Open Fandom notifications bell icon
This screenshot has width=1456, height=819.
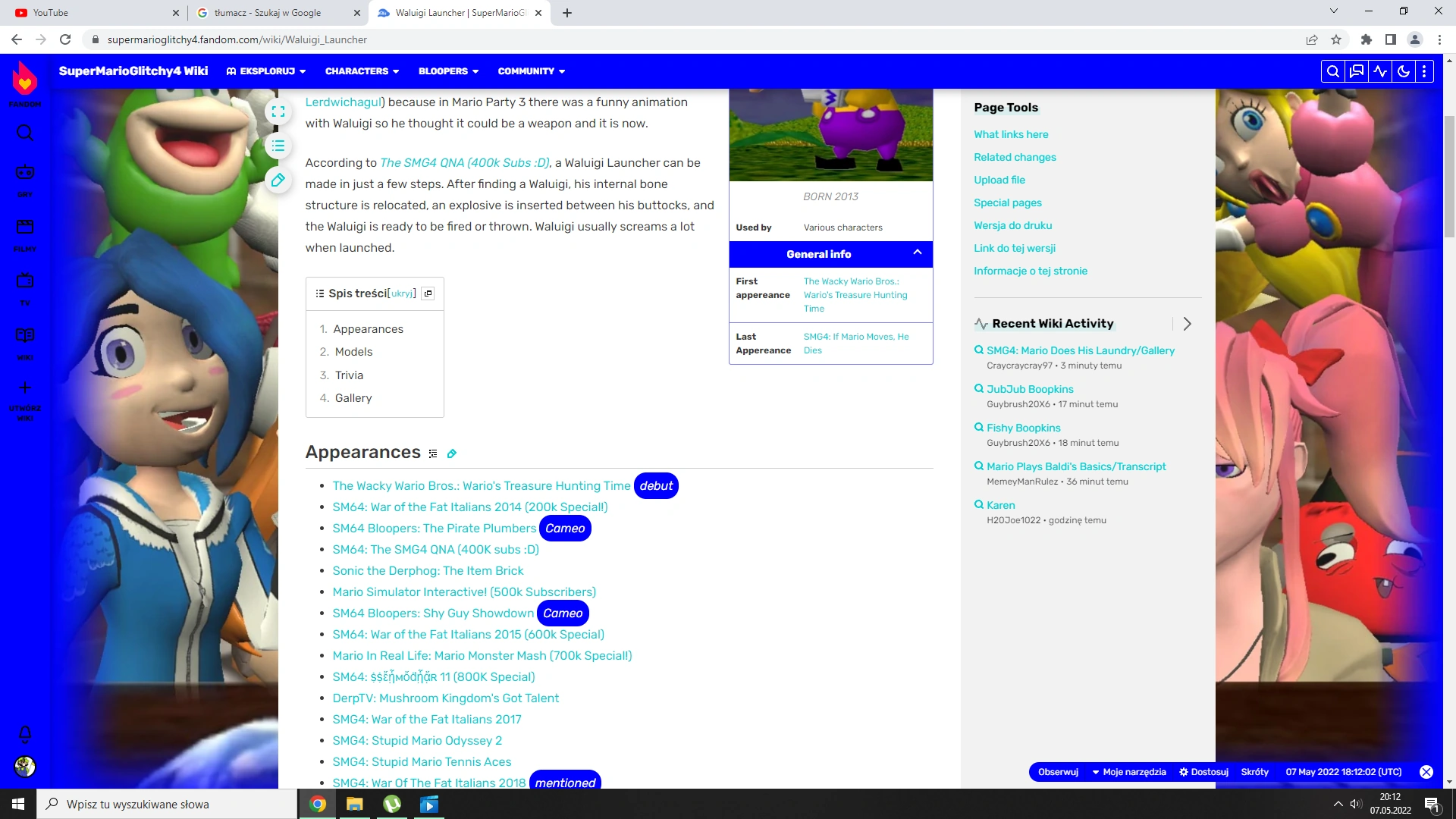[x=25, y=733]
